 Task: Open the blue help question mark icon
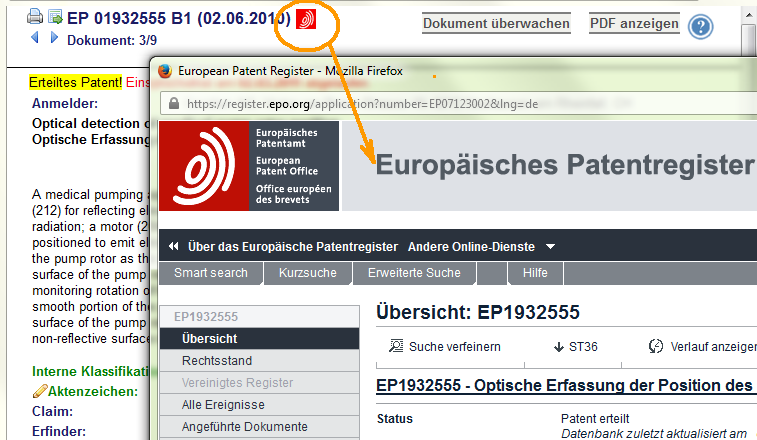tap(700, 27)
